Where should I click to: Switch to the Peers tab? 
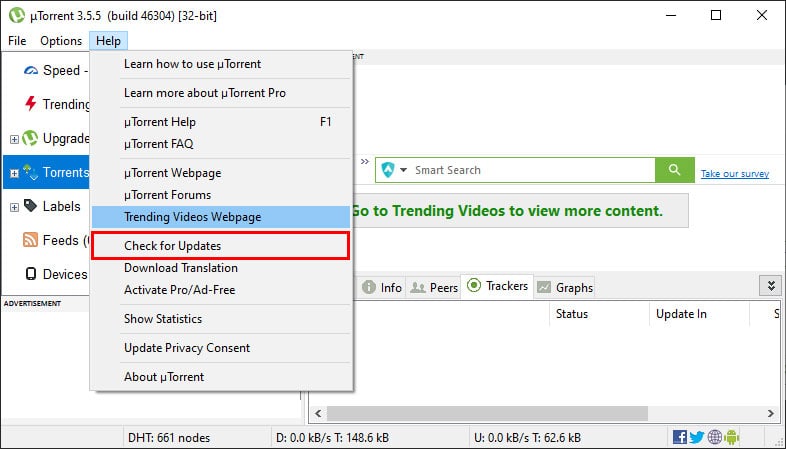(434, 288)
